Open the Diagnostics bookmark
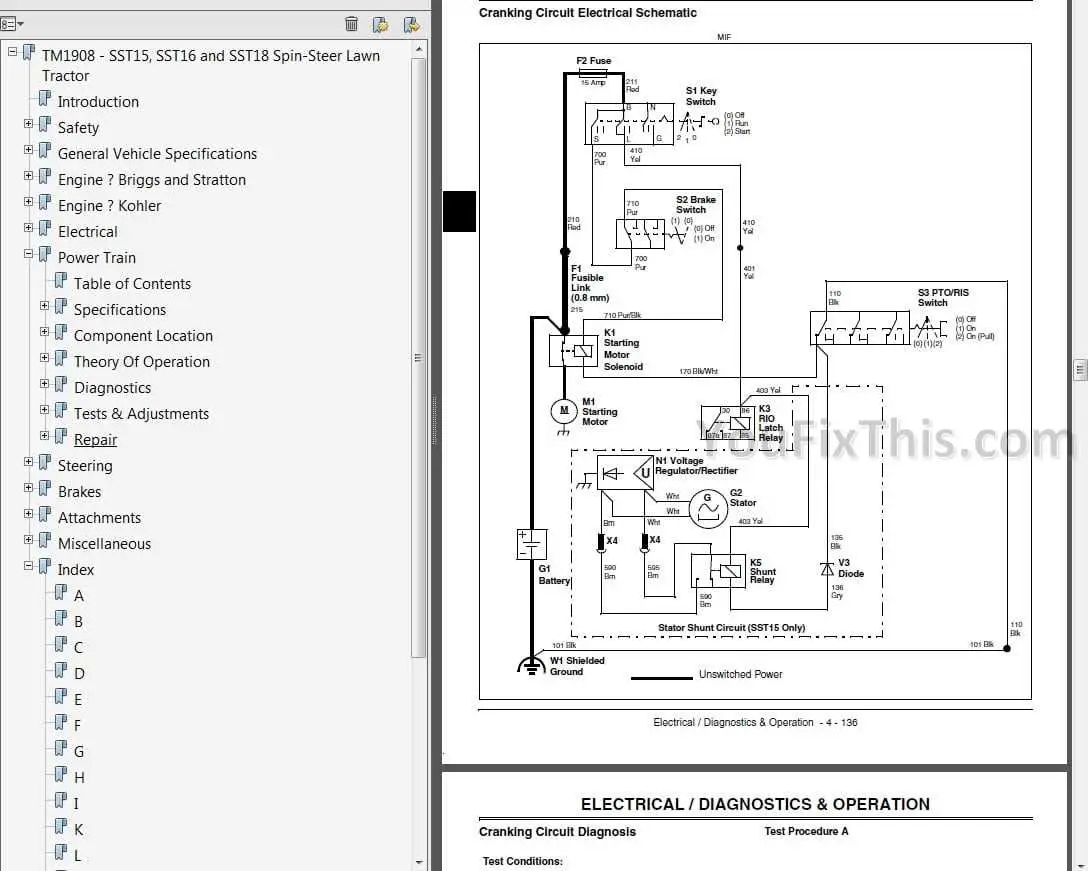This screenshot has width=1088, height=871. point(112,388)
